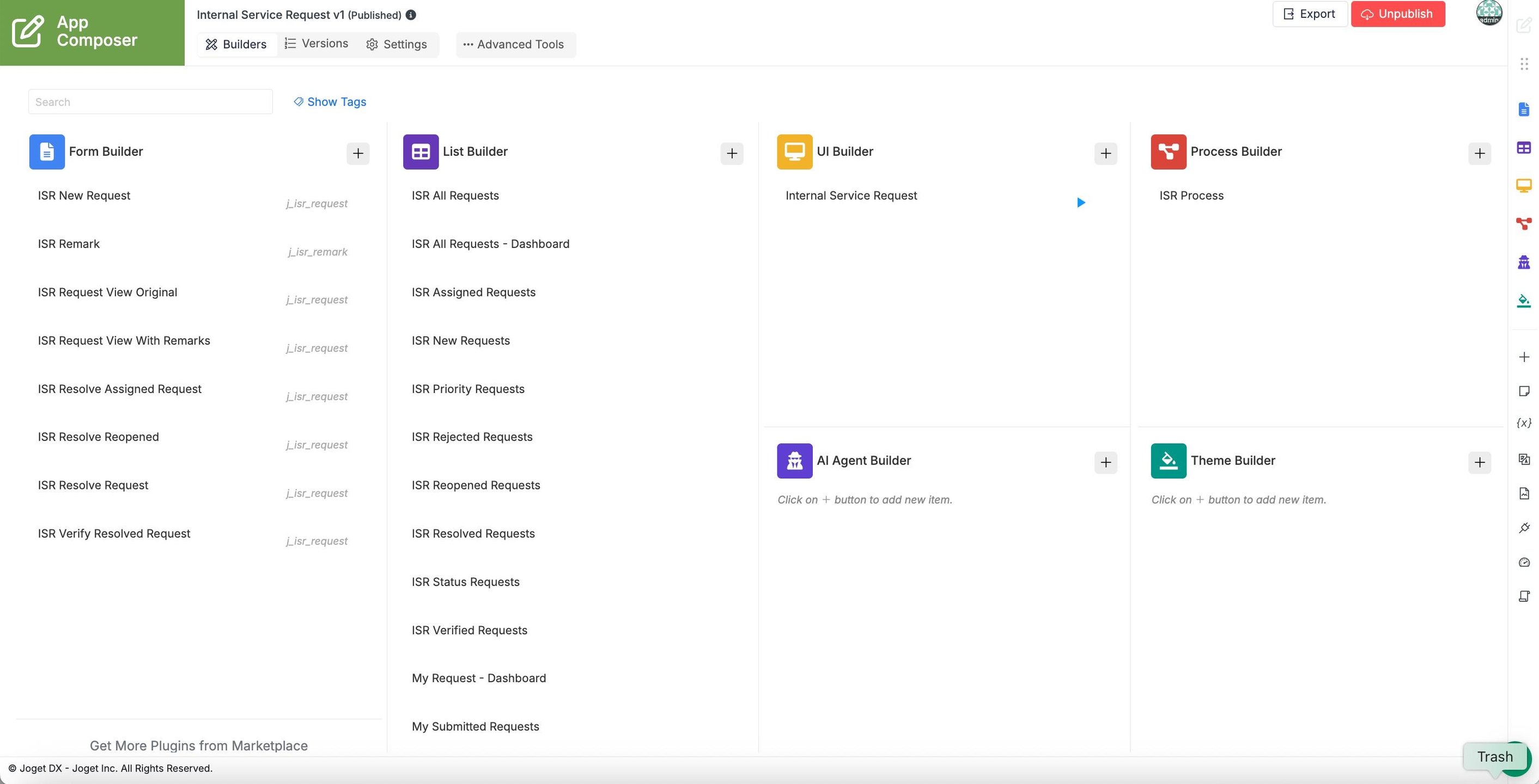Click the Unpublish button
This screenshot has height=784, width=1539.
(1397, 14)
